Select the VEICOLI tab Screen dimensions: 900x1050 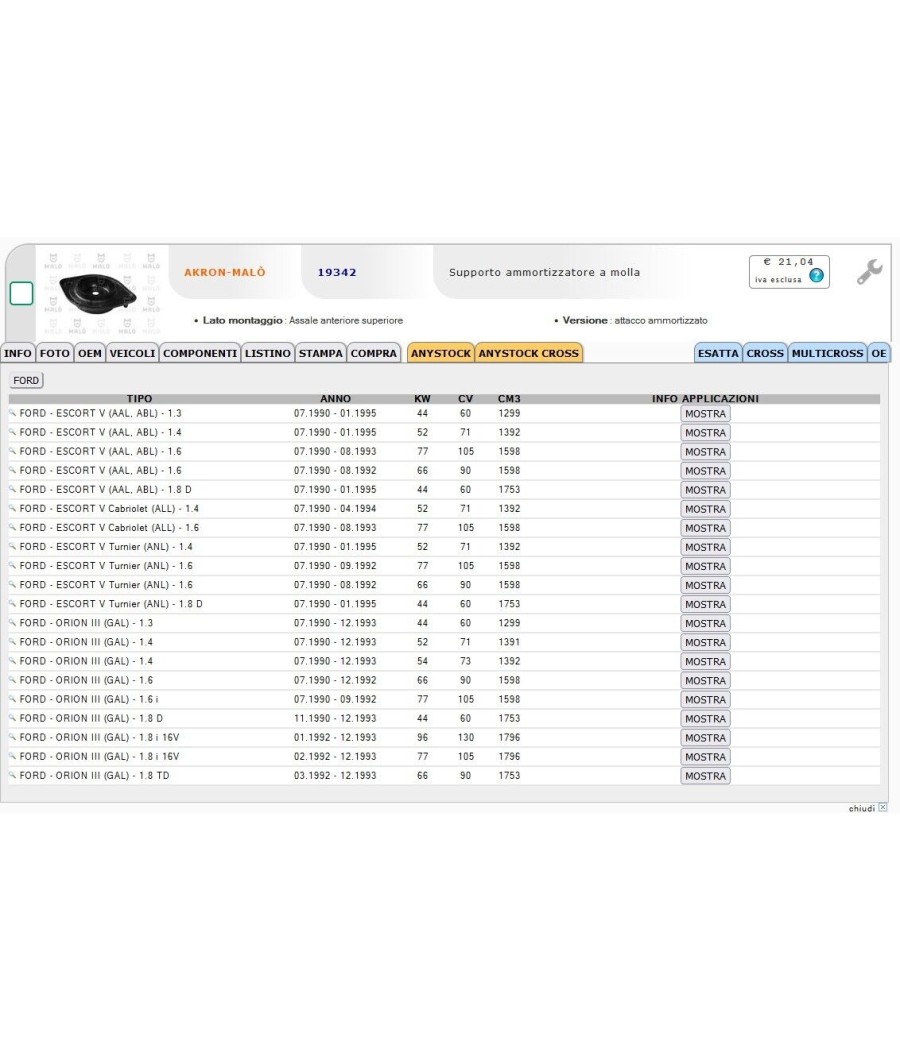(x=132, y=353)
